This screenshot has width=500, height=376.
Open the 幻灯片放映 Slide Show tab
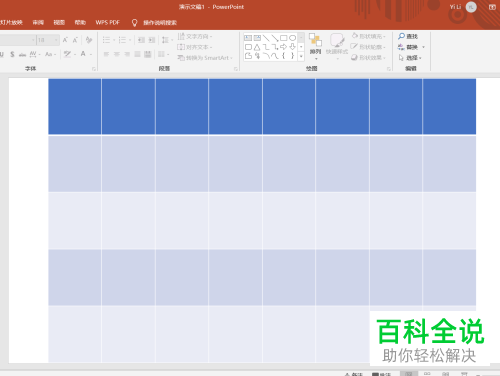coord(11,22)
